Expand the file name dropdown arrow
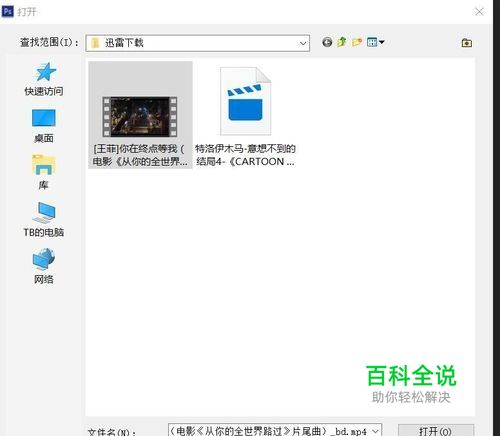The image size is (500, 436). tap(375, 431)
